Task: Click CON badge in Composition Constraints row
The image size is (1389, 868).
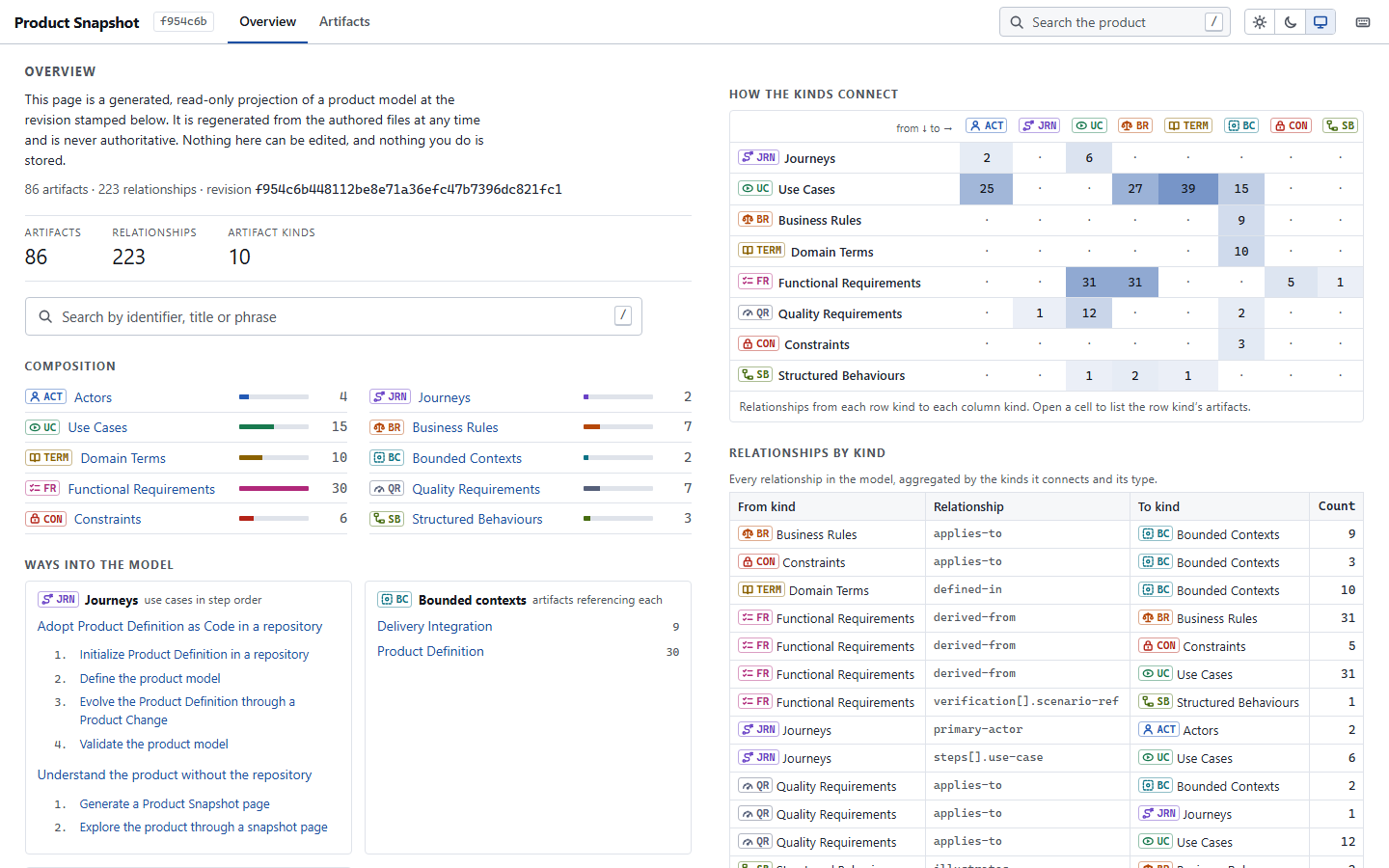Action: pos(46,519)
